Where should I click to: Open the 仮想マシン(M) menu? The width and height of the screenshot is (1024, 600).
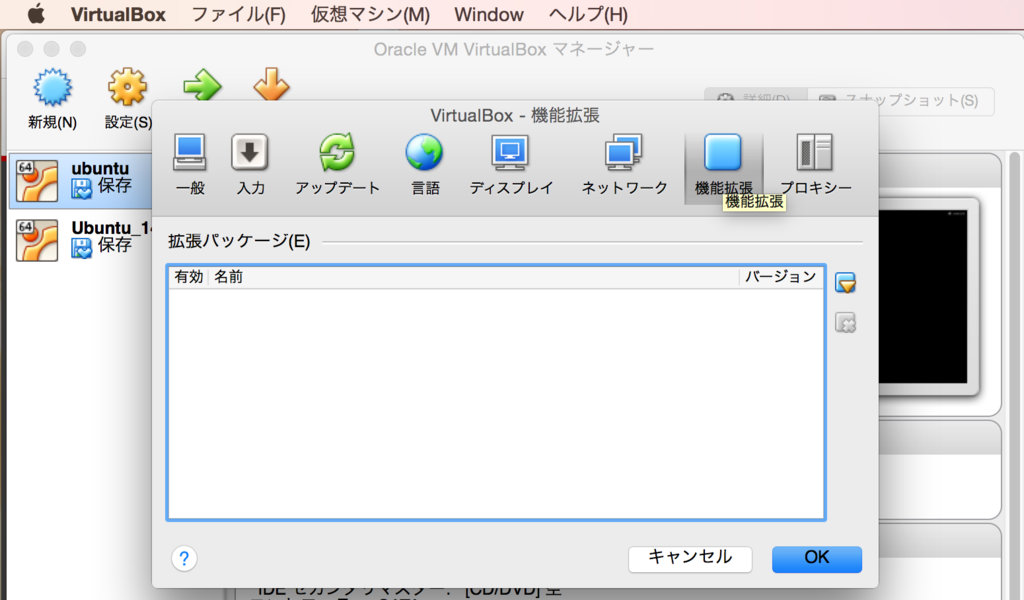(370, 14)
